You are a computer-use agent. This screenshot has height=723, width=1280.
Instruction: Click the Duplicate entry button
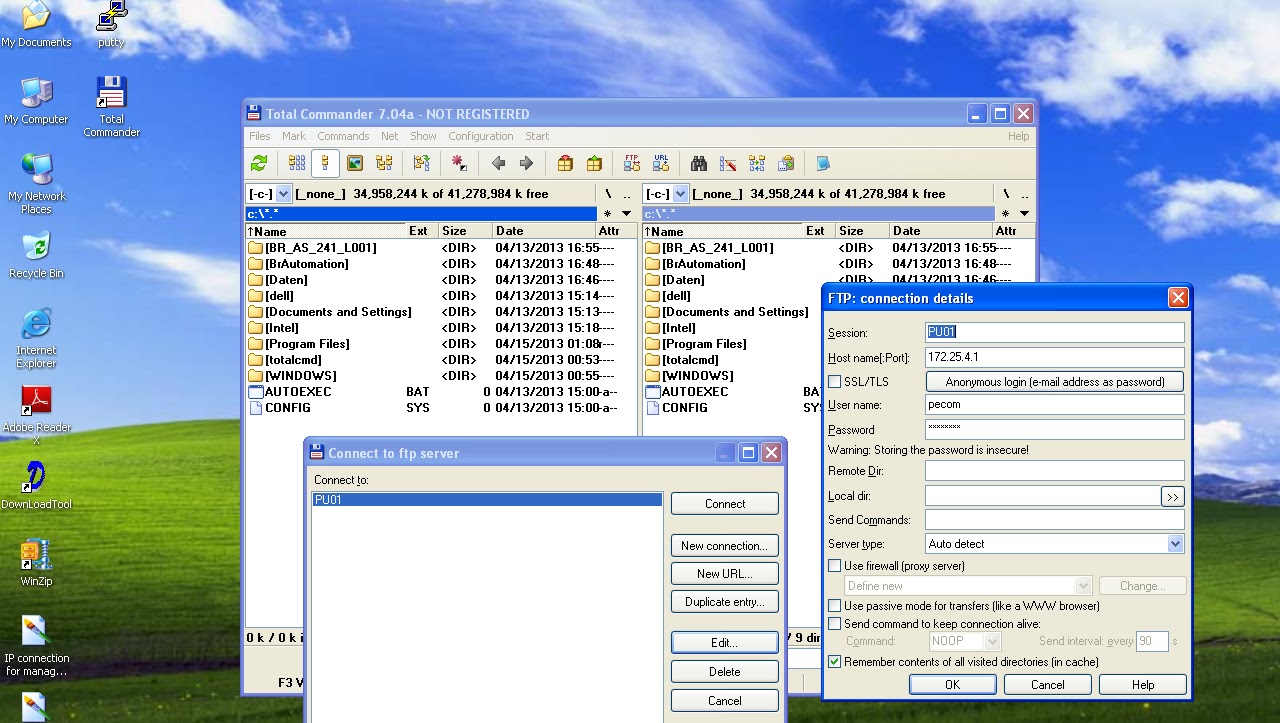tap(724, 601)
